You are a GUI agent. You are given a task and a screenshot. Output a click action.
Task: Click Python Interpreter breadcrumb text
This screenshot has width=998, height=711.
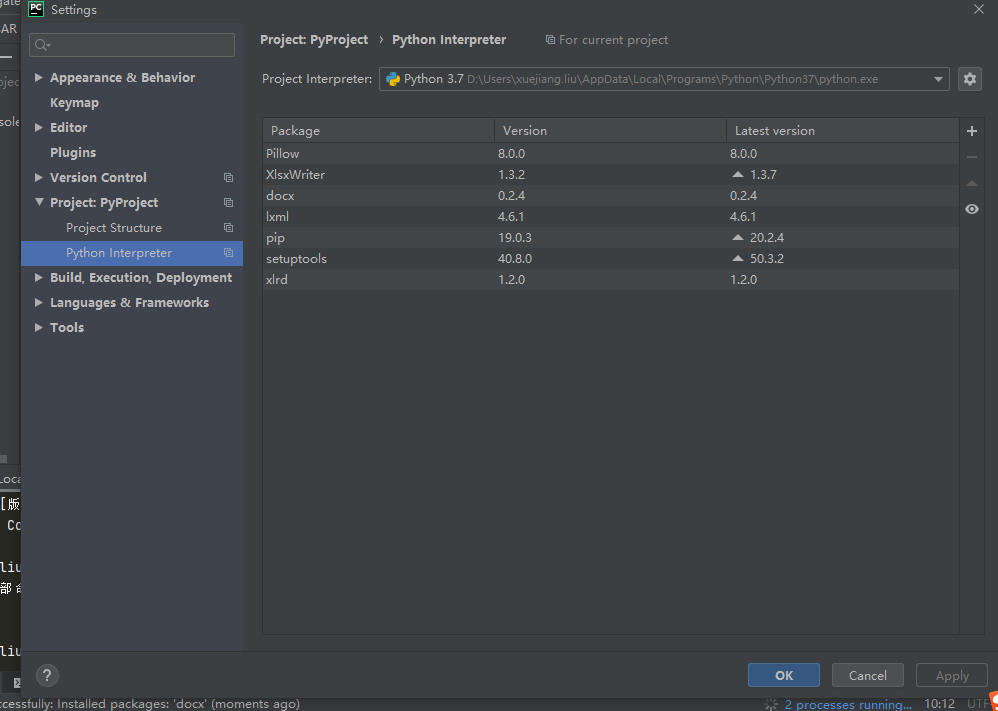pos(449,39)
